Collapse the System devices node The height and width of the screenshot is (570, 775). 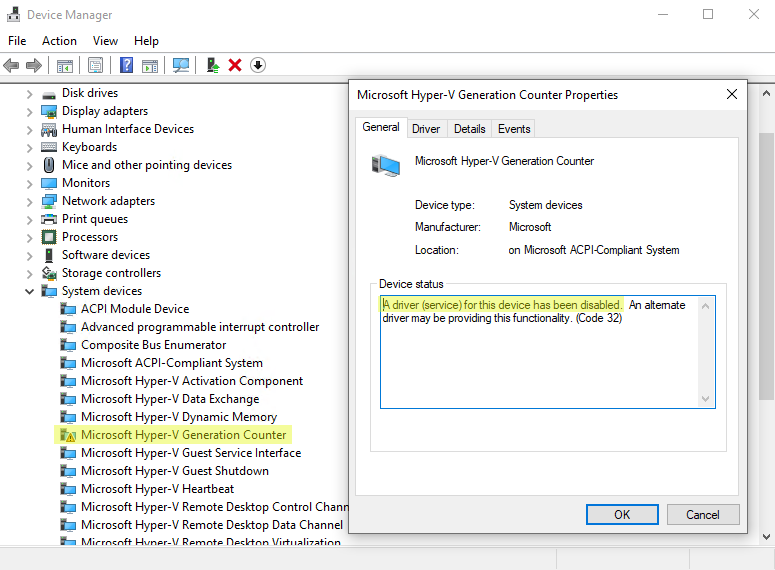30,292
